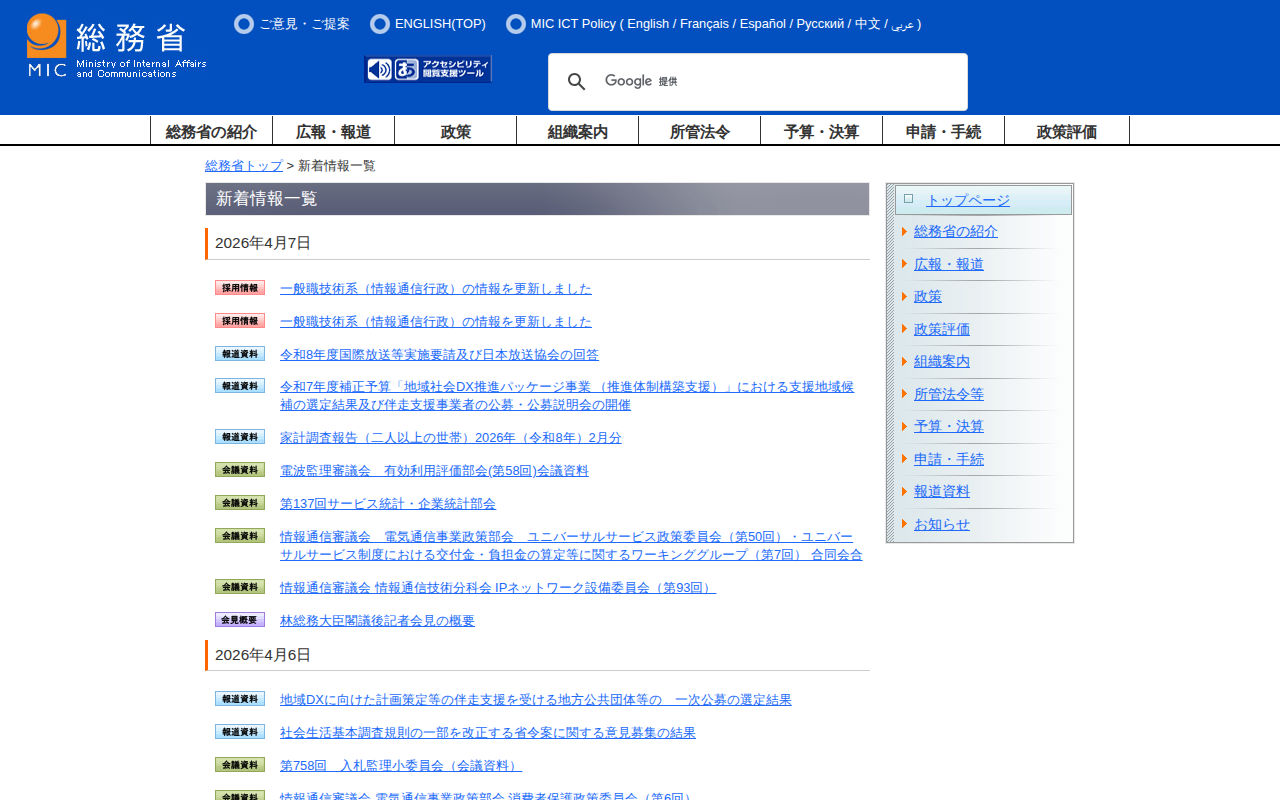Click the 報道資料 tag beside 家計調査報告
The width and height of the screenshot is (1280, 800).
(240, 437)
